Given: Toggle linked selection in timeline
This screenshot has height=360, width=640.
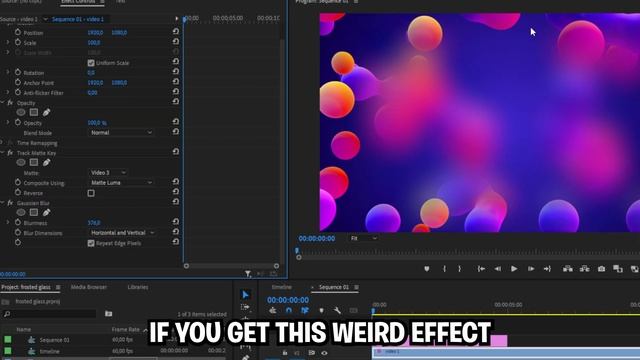Looking at the screenshot, I should pyautogui.click(x=305, y=311).
